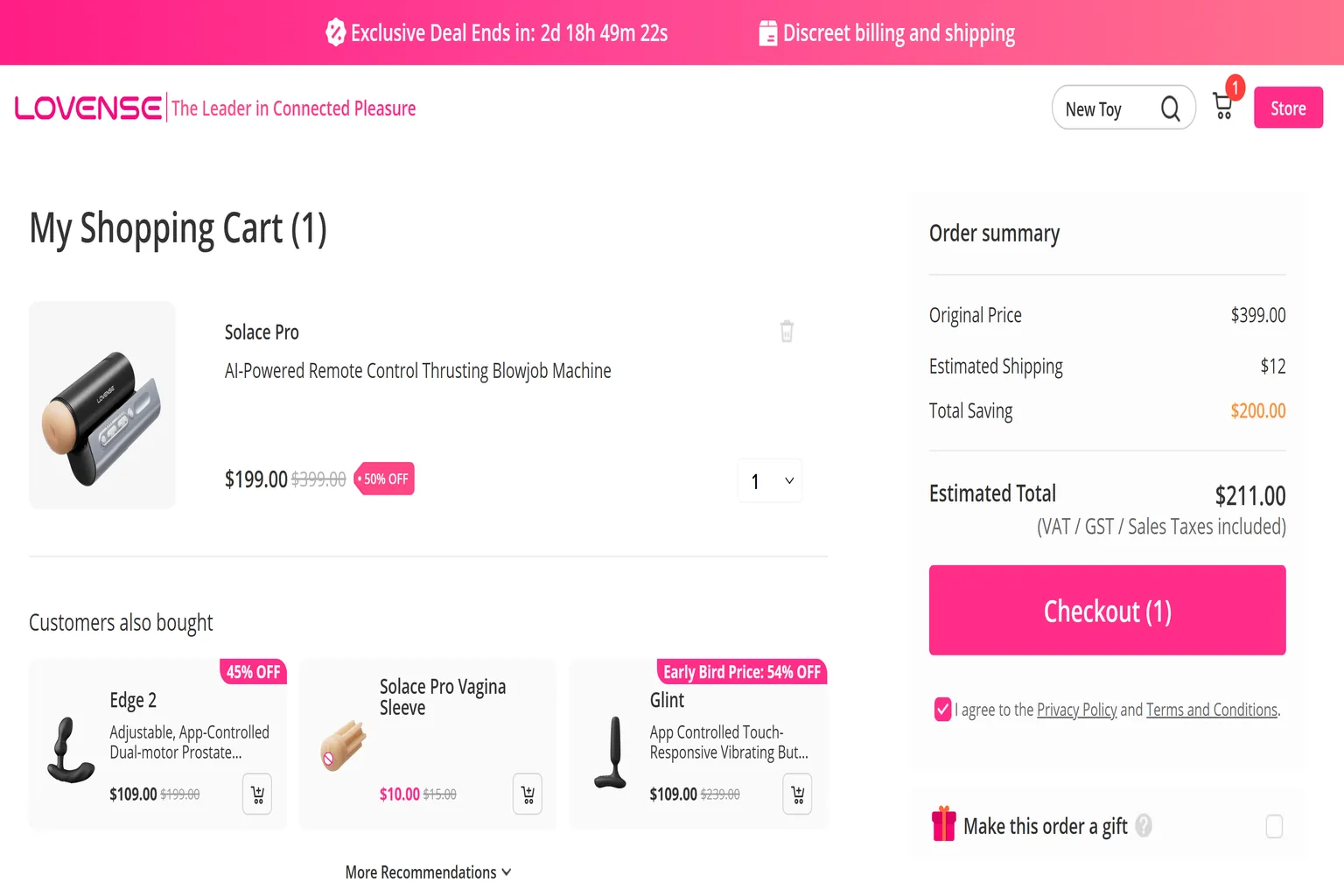Click the Total Saving $200.00 value
Screen dimensions: 1344x896
pyautogui.click(x=1258, y=410)
